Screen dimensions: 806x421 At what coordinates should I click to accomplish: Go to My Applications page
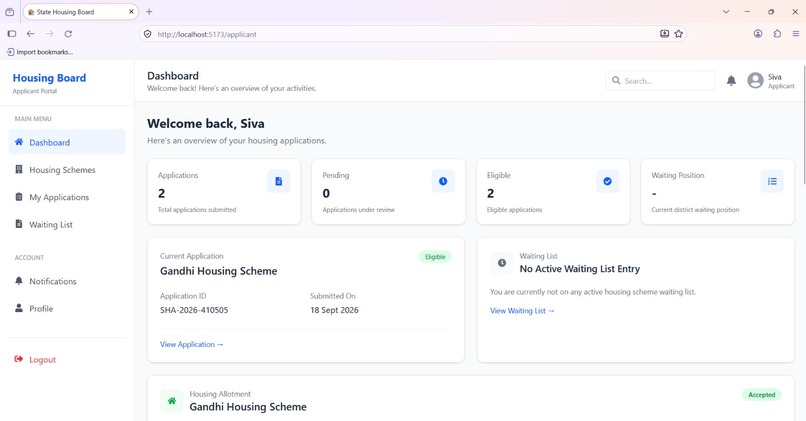67,197
